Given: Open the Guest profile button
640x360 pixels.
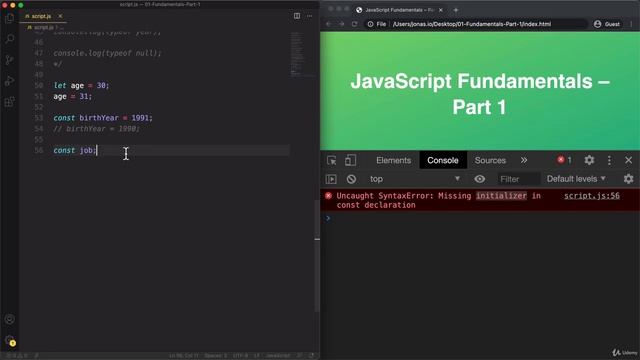Looking at the screenshot, I should (x=607, y=24).
